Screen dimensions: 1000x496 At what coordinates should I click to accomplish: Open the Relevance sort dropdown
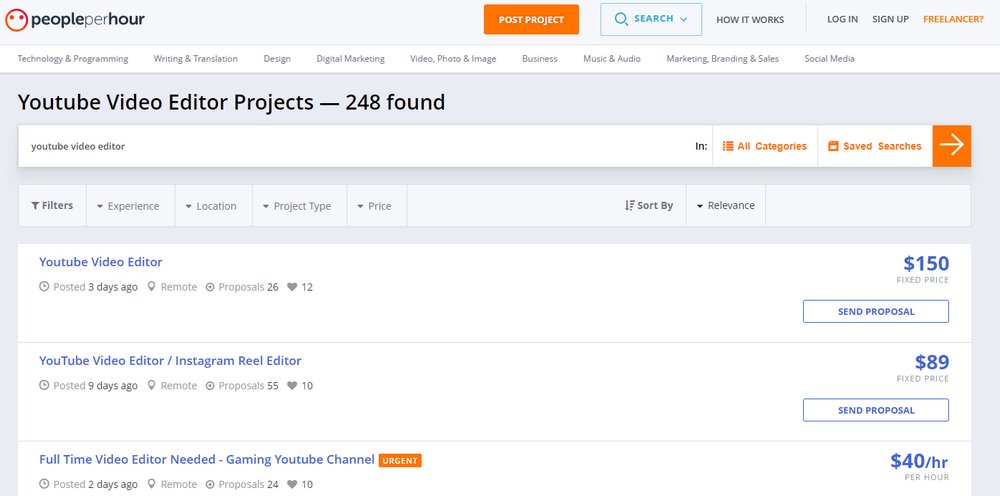[x=726, y=205]
